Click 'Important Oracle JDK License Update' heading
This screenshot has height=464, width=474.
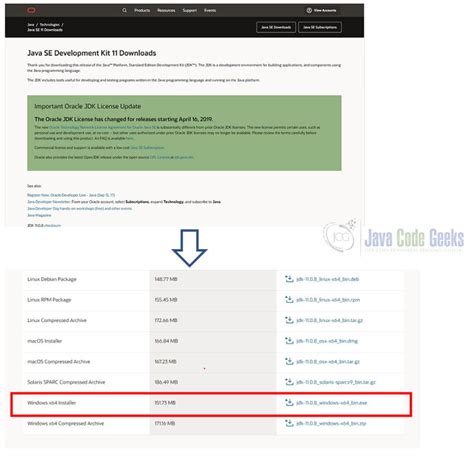pos(88,106)
